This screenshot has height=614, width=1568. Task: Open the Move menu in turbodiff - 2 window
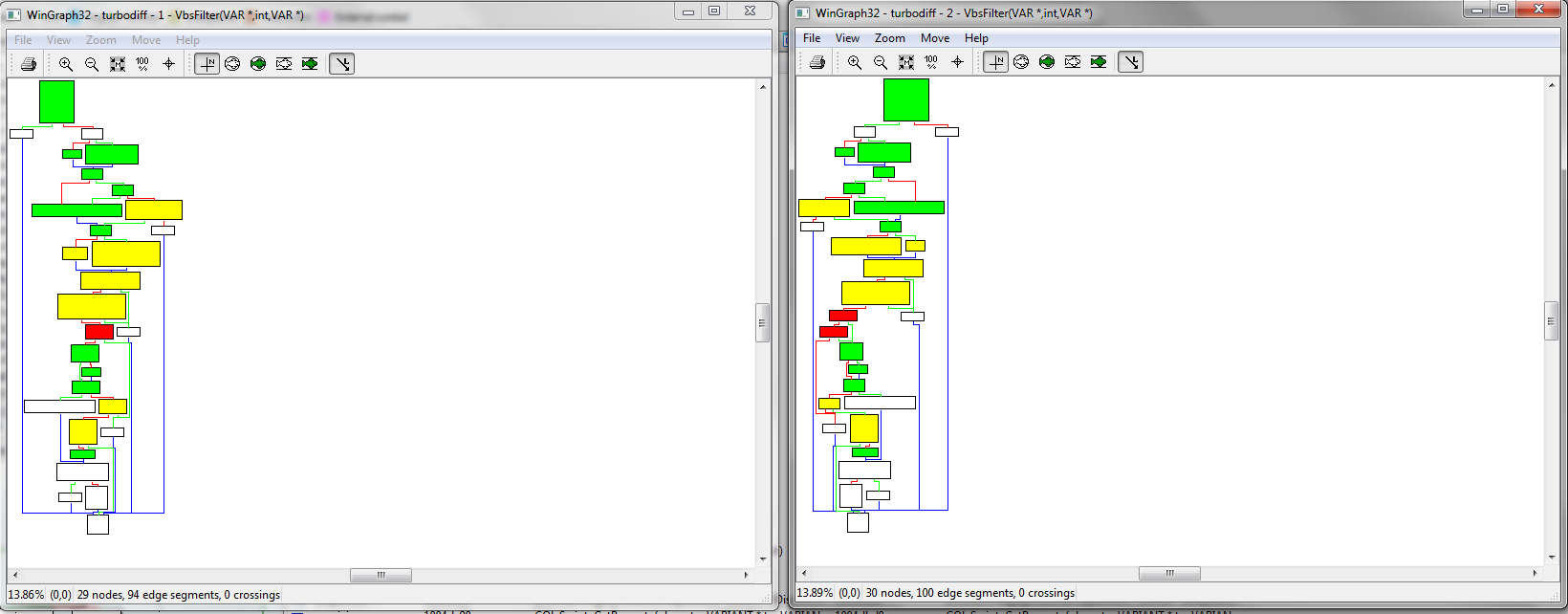pyautogui.click(x=935, y=38)
